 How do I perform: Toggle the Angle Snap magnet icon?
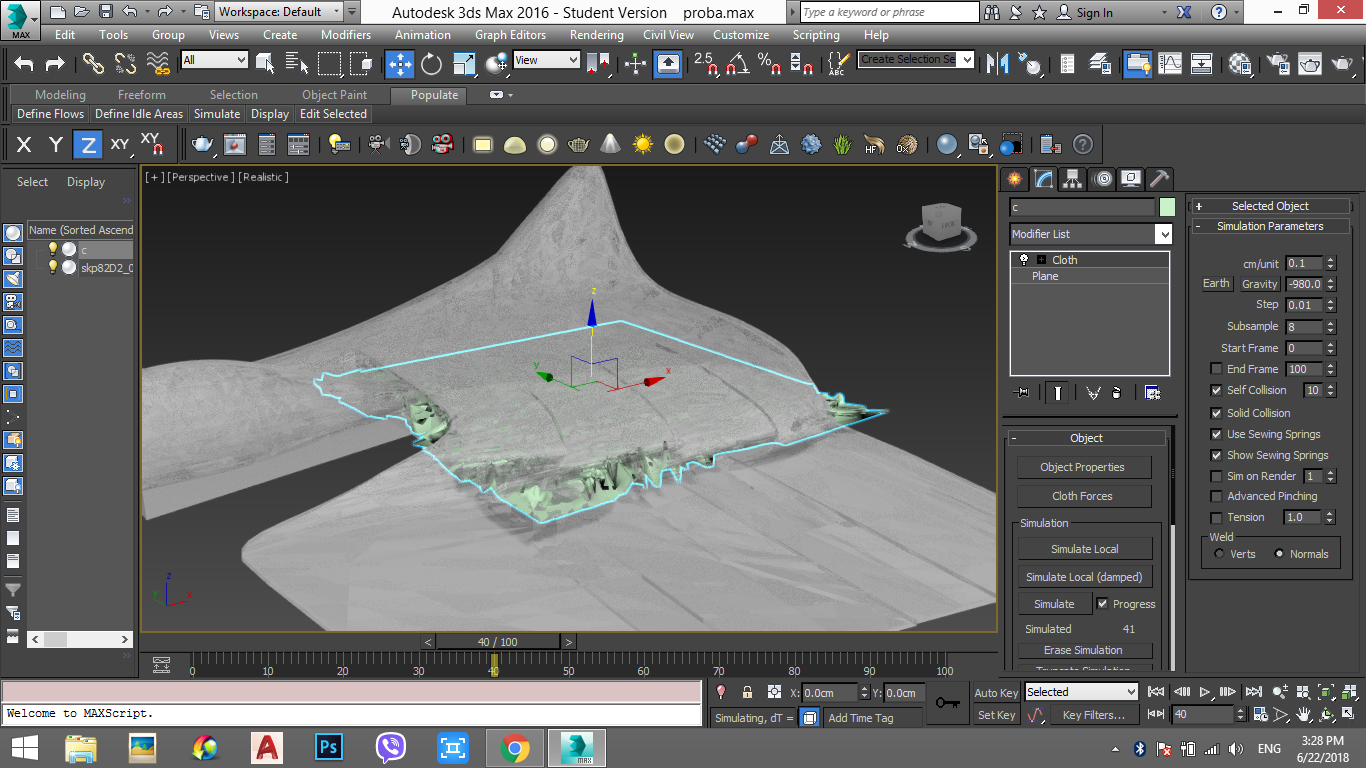738,64
